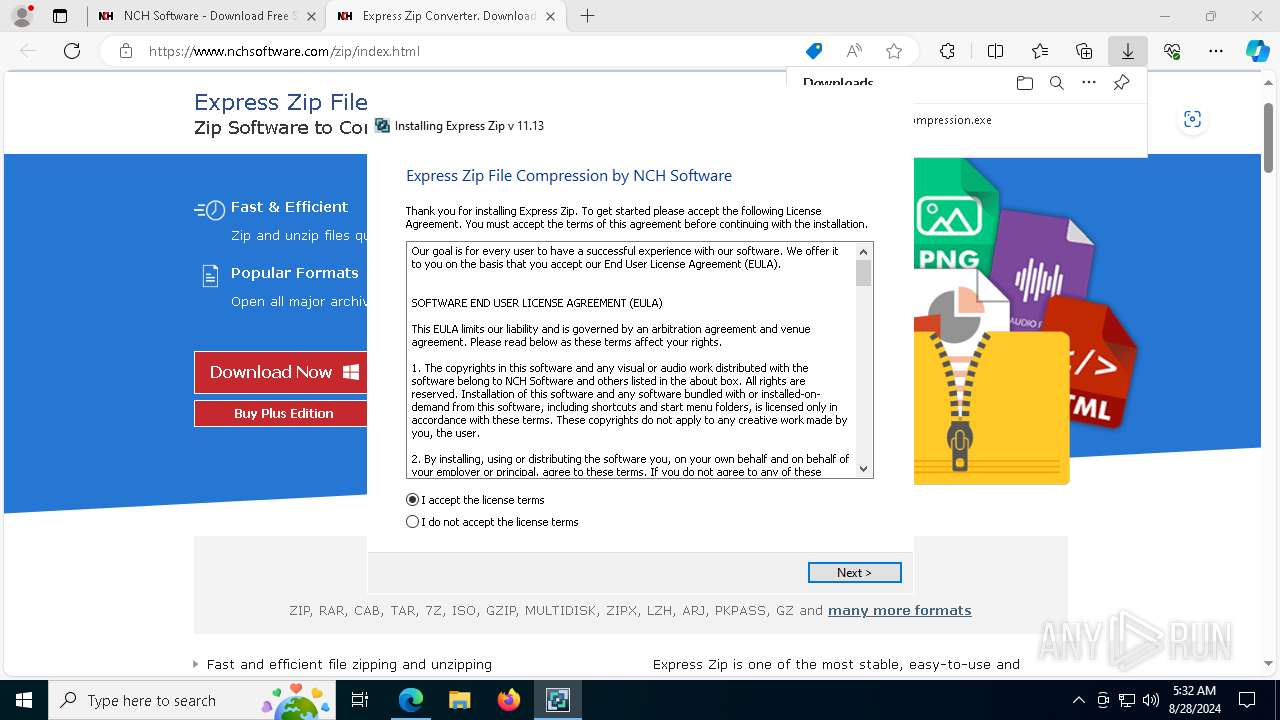
Task: Open File Explorer from taskbar
Action: [x=459, y=700]
